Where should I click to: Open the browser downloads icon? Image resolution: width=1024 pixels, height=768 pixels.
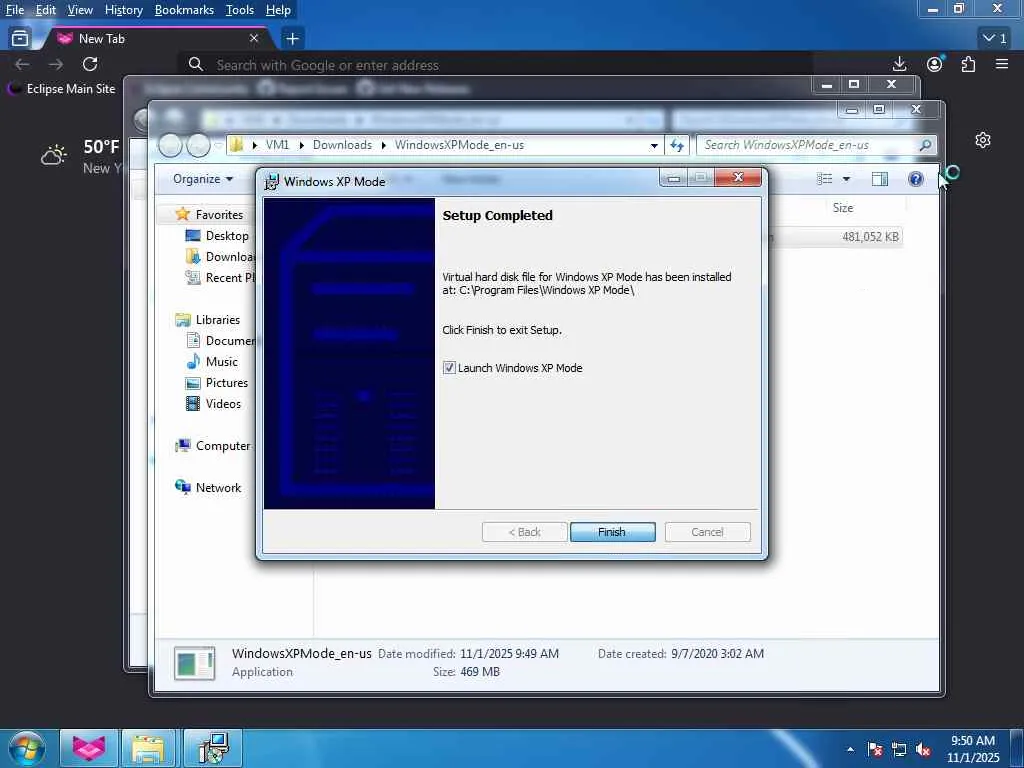[x=899, y=63]
